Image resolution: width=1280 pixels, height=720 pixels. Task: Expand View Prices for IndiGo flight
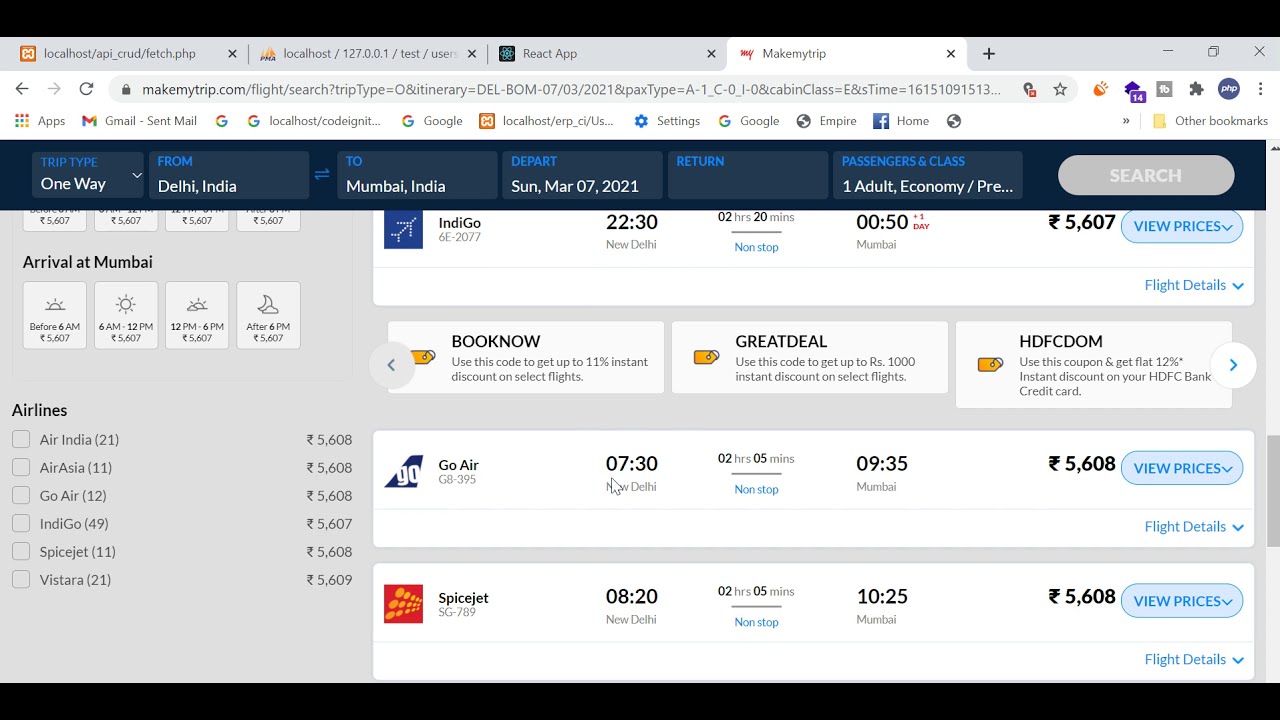click(1182, 226)
